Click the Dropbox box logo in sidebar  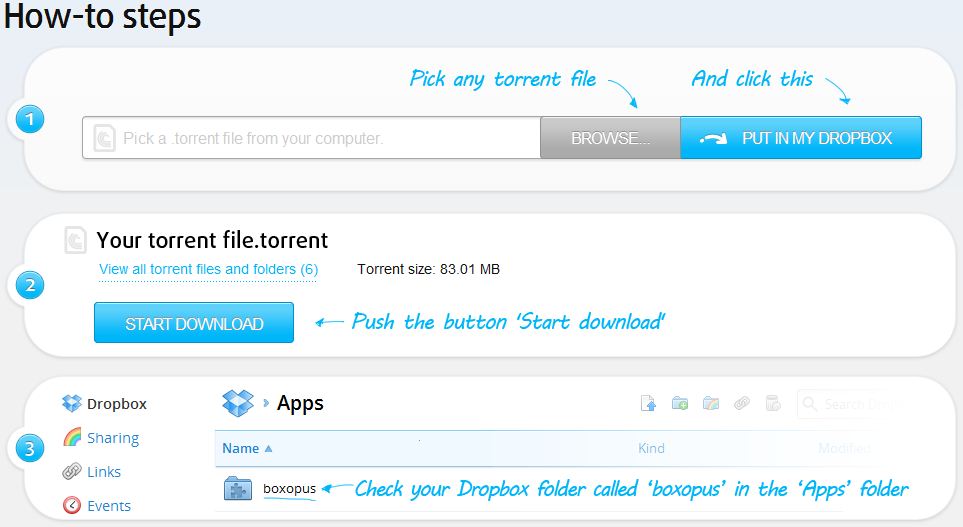[x=72, y=404]
